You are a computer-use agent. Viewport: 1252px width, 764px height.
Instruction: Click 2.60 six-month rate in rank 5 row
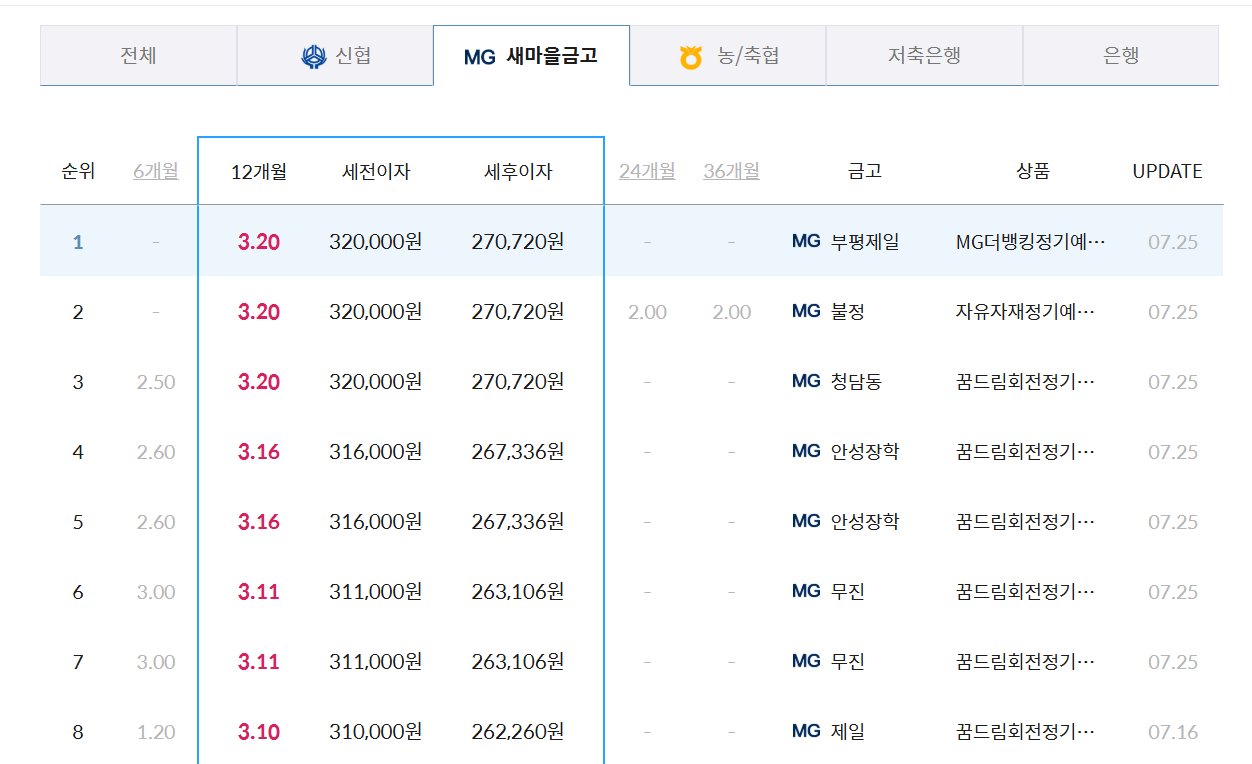tap(156, 522)
